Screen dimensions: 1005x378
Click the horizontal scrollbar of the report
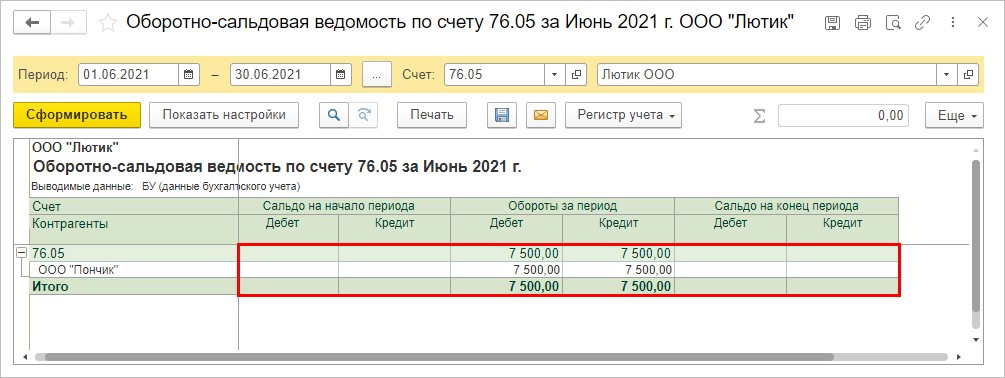[x=435, y=356]
